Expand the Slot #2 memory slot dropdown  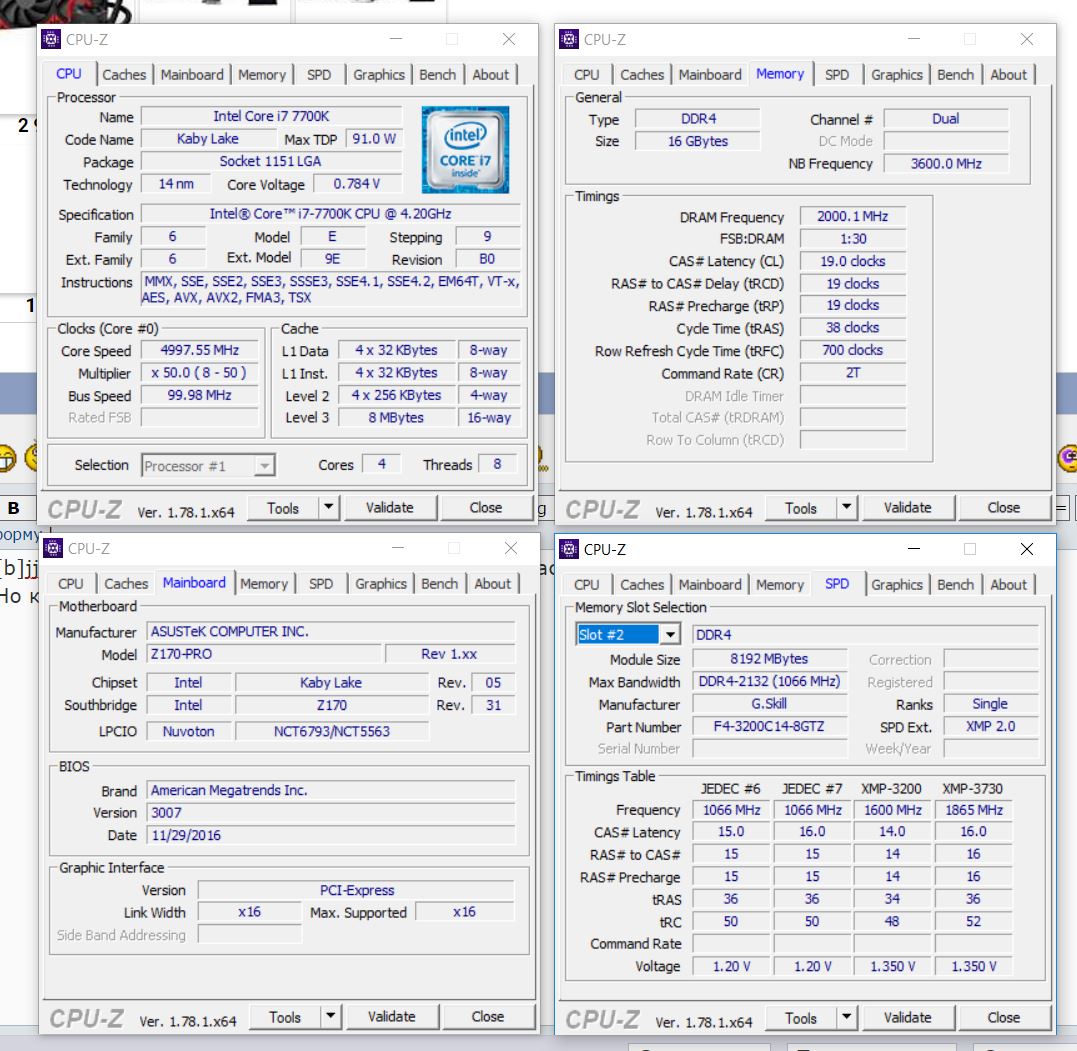pos(670,634)
